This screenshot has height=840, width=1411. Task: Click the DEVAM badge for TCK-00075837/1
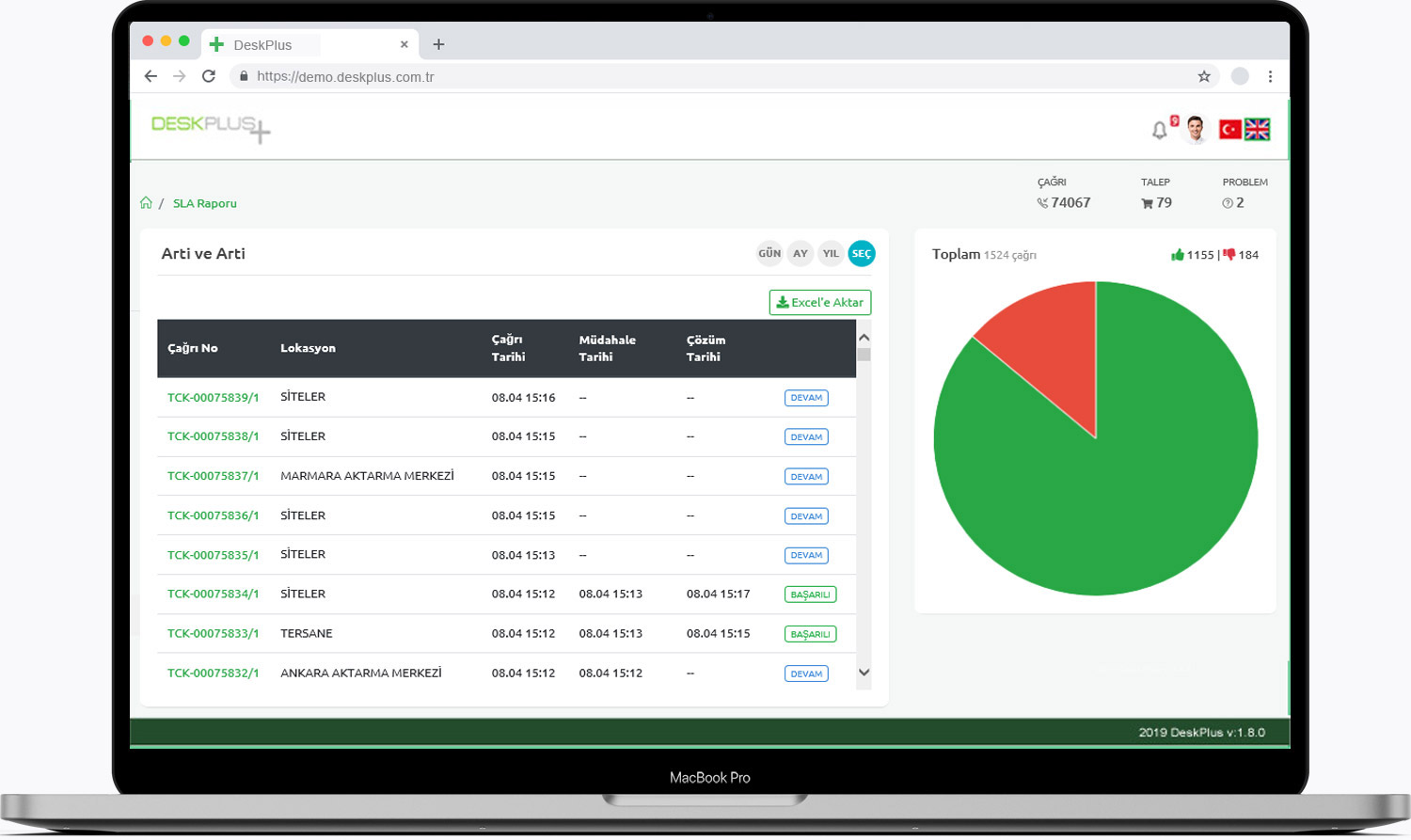806,477
